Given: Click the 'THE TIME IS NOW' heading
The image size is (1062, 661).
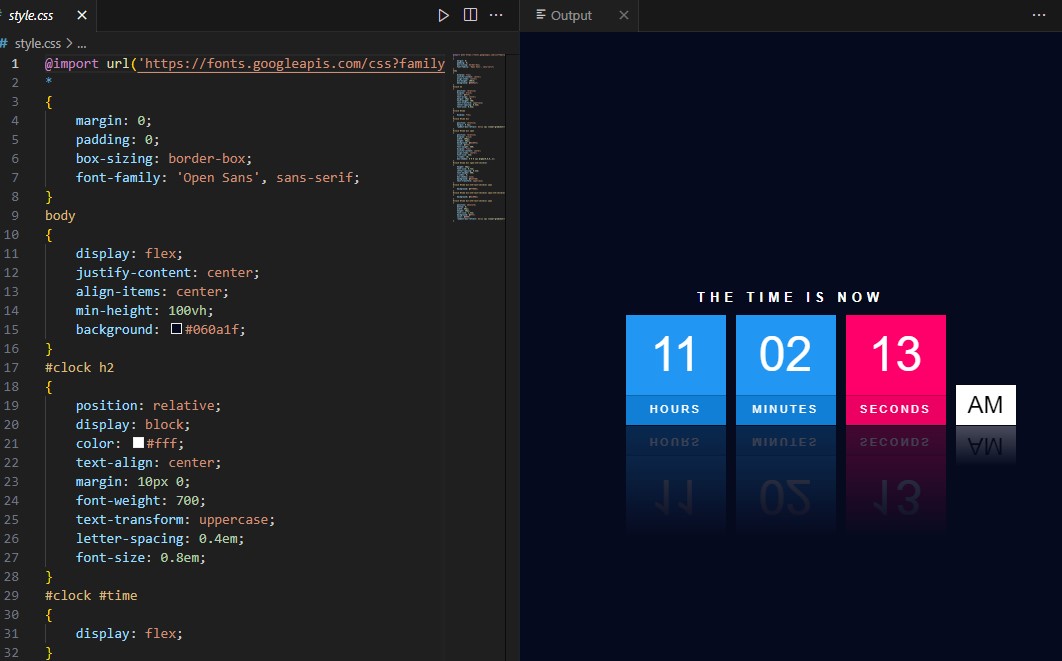Looking at the screenshot, I should point(789,297).
